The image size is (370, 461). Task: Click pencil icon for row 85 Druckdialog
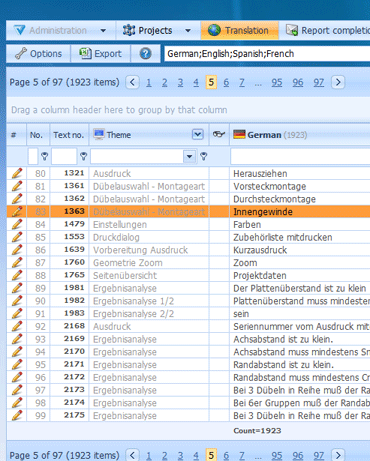[17, 237]
